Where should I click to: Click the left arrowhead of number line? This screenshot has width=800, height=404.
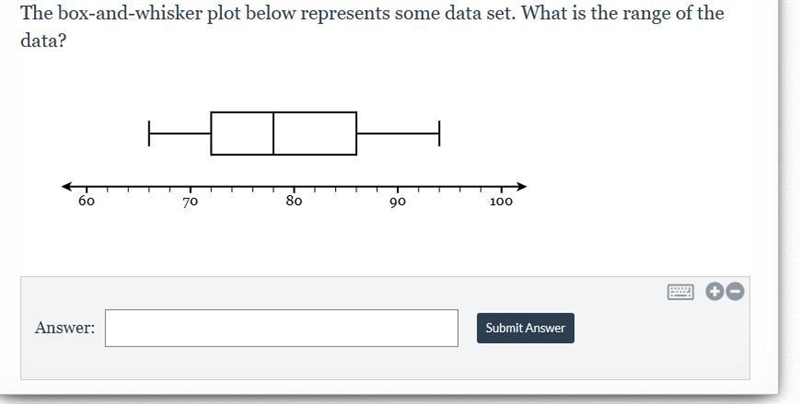(x=67, y=187)
